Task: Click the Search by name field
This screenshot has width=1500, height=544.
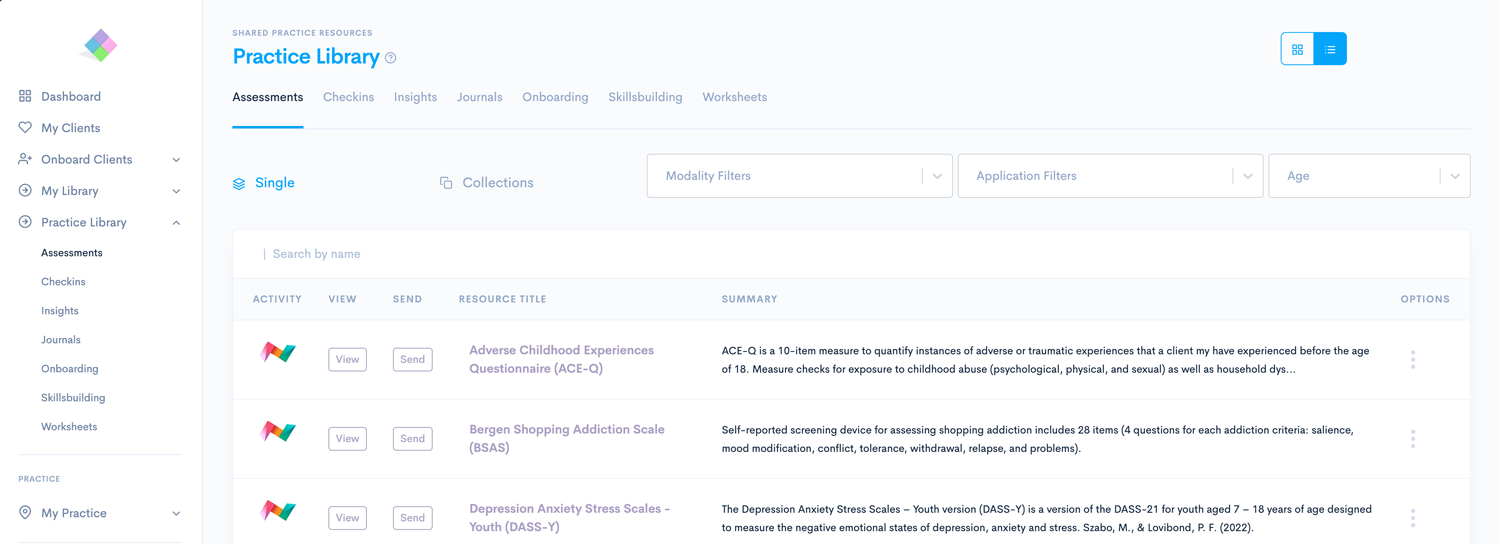Action: [851, 254]
